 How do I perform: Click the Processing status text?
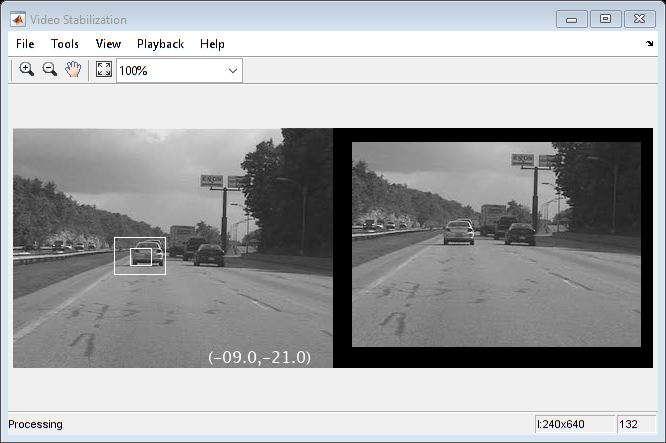click(x=35, y=424)
